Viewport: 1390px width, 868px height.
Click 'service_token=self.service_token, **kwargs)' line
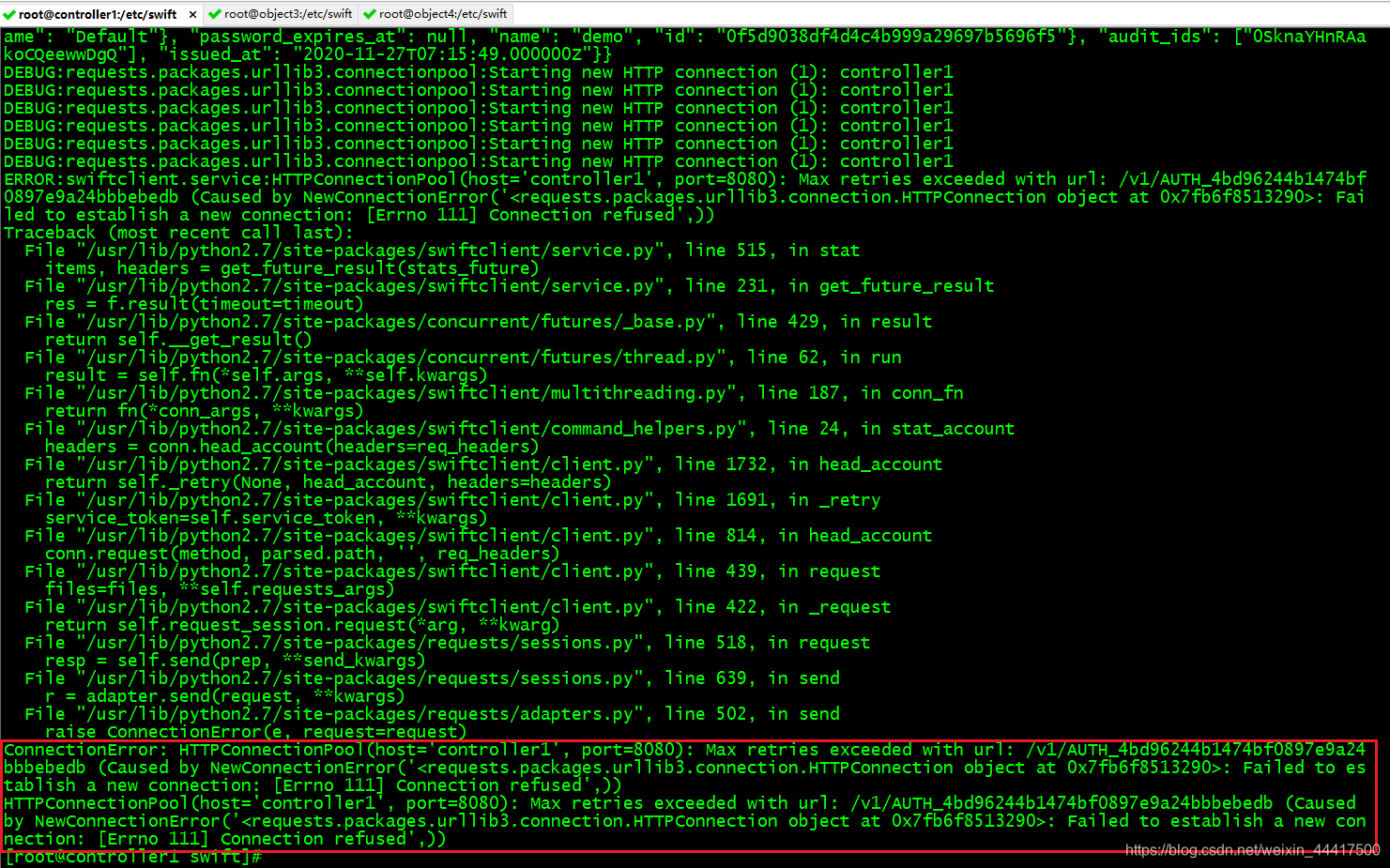tap(267, 518)
